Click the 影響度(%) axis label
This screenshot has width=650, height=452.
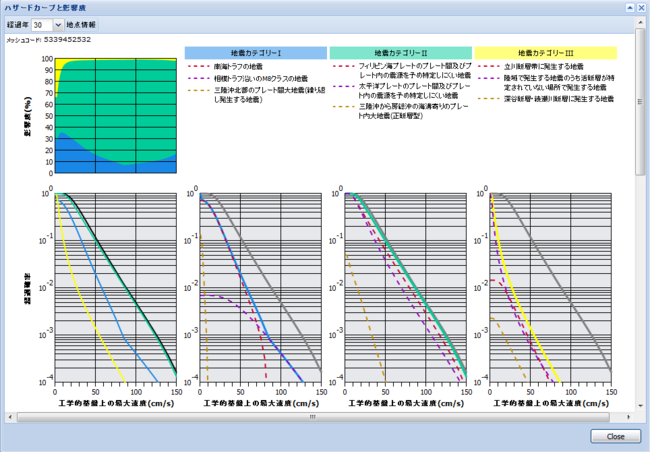click(x=27, y=116)
